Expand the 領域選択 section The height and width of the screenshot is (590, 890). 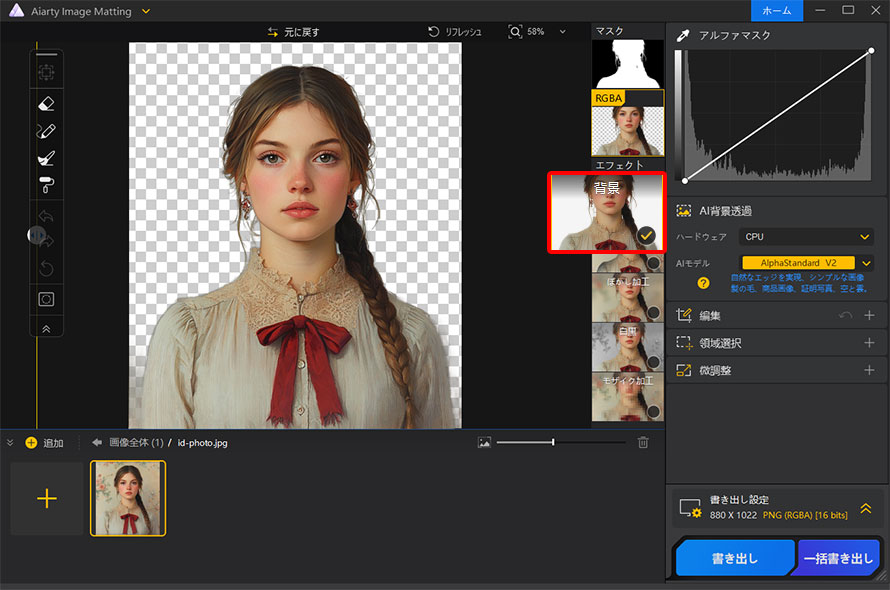pyautogui.click(x=868, y=343)
